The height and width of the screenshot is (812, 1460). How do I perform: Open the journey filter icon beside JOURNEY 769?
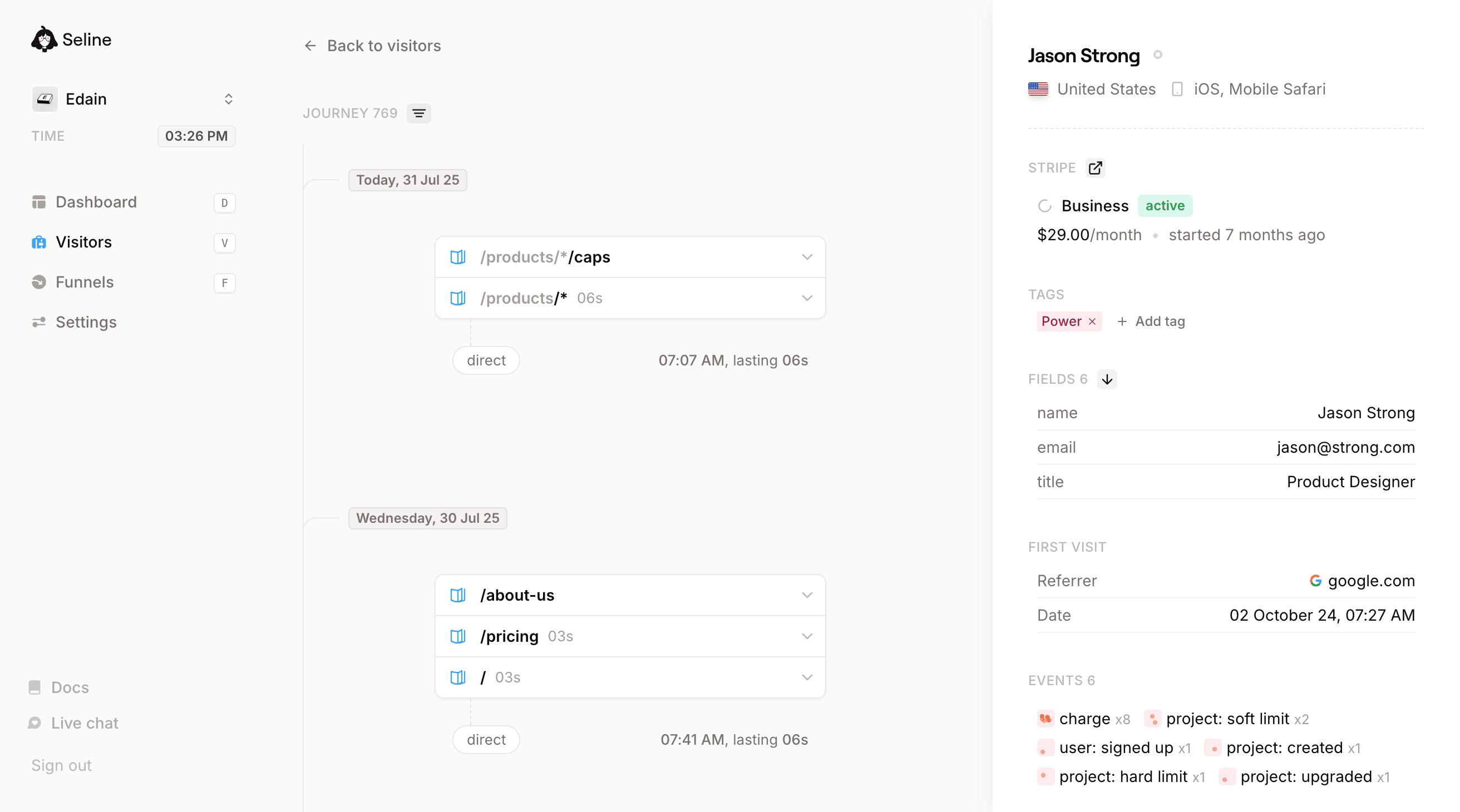[x=419, y=113]
